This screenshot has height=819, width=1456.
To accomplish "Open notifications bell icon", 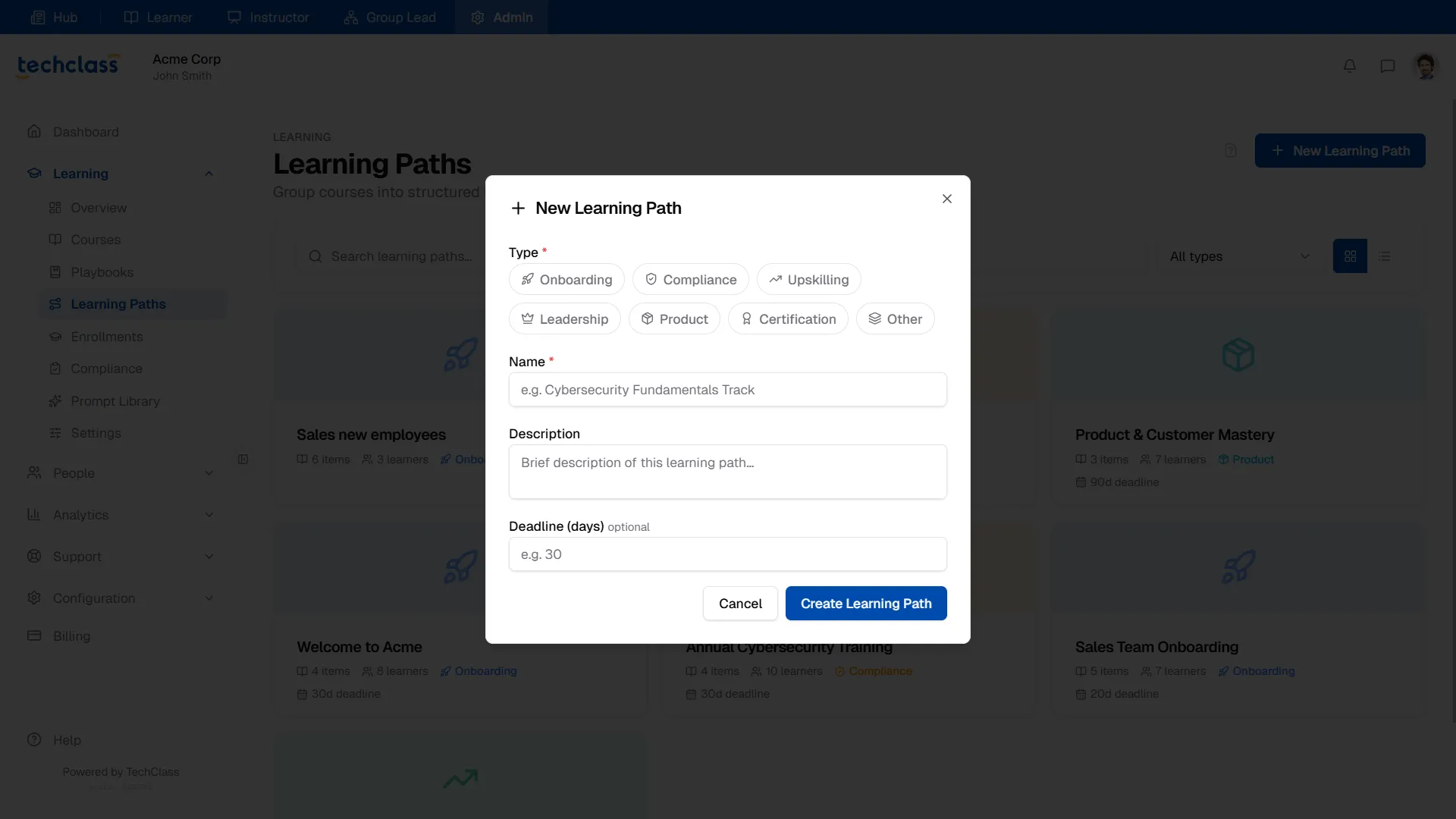I will [x=1349, y=66].
